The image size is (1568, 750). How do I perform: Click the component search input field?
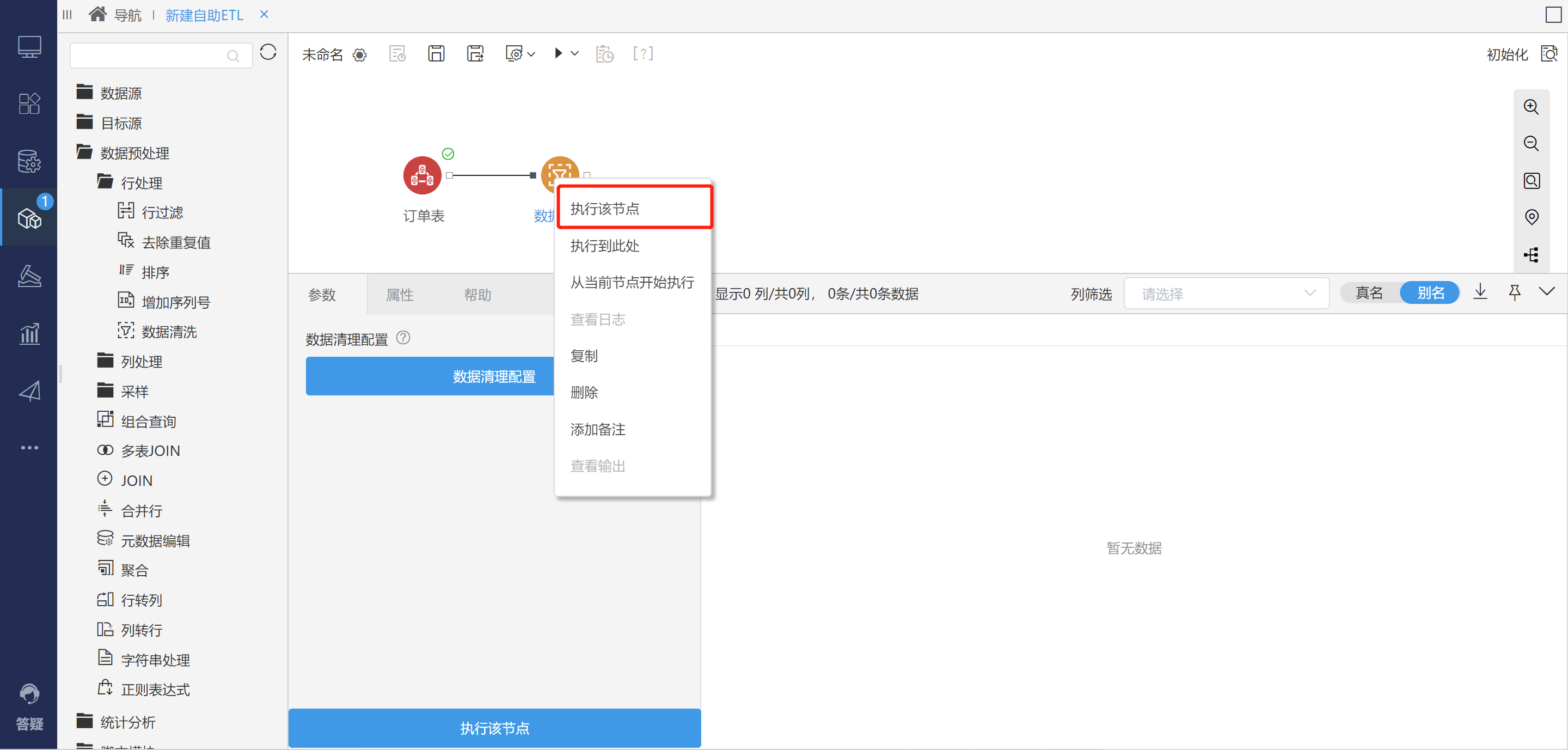[x=161, y=56]
